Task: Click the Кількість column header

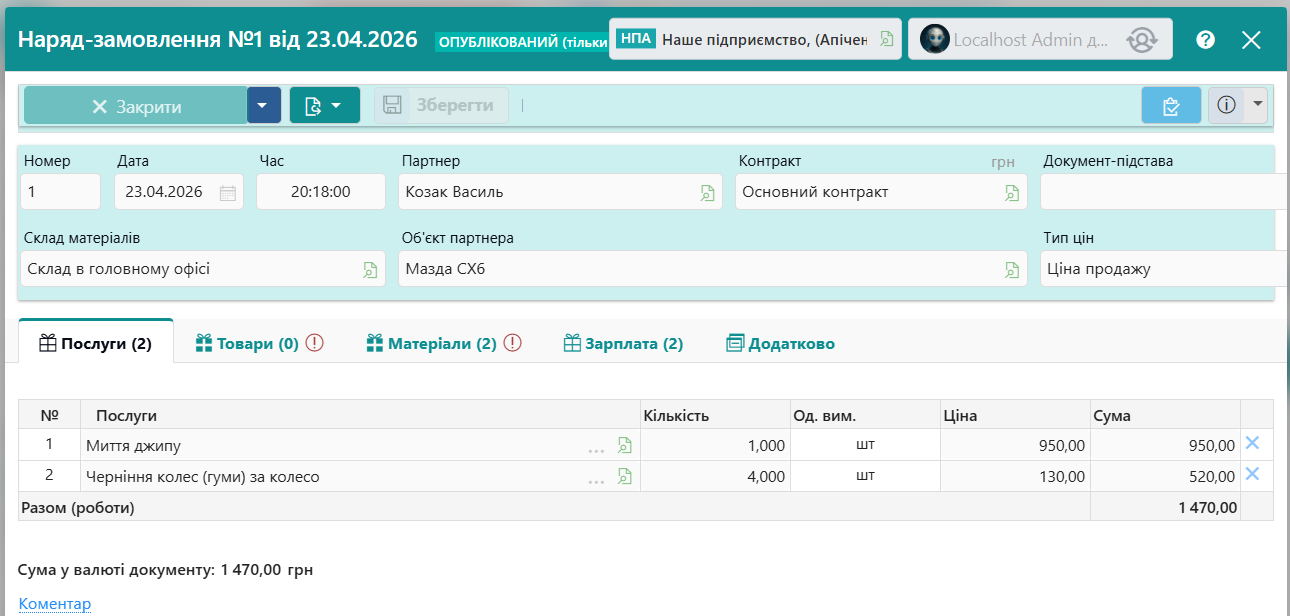Action: tap(715, 415)
